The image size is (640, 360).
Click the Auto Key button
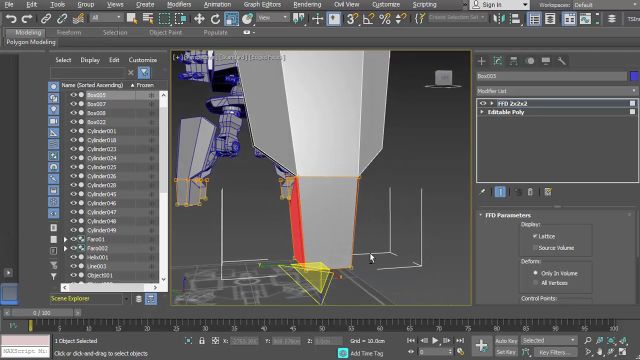(506, 341)
